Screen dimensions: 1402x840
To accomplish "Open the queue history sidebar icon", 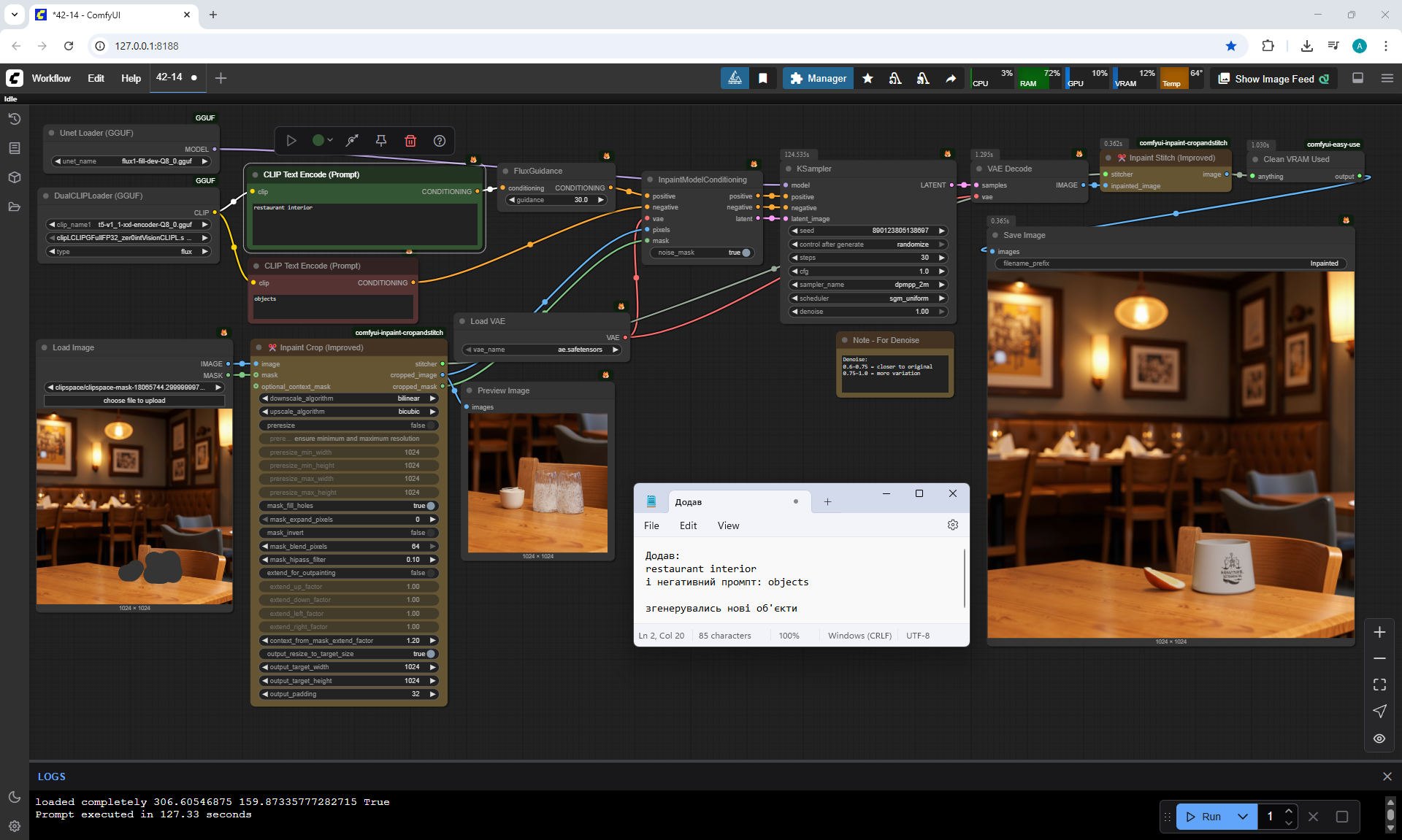I will [14, 119].
